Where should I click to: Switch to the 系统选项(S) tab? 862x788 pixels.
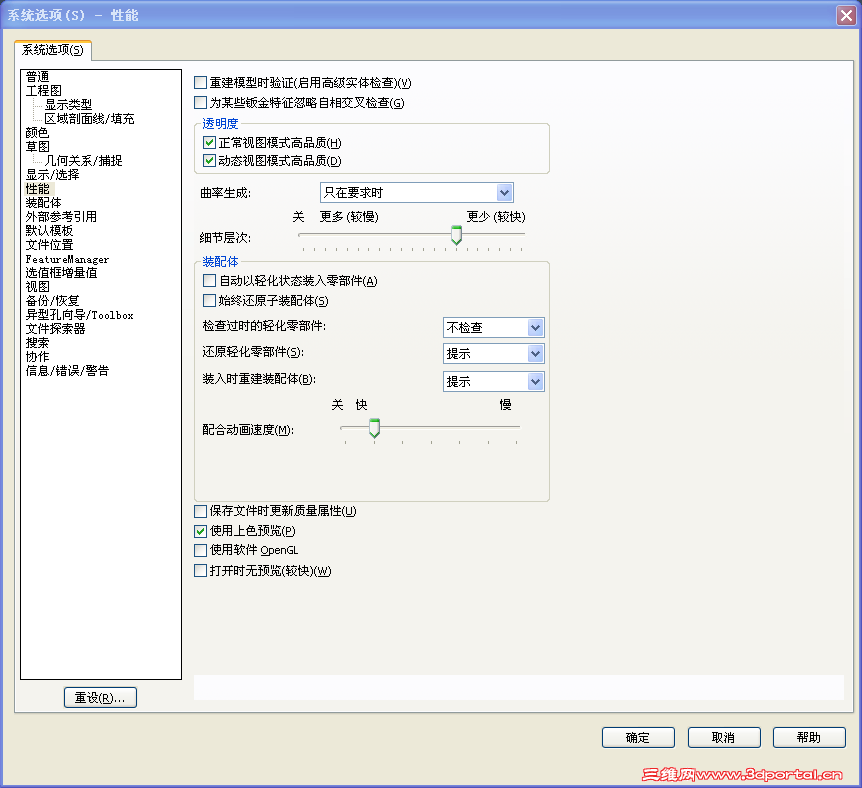click(52, 48)
